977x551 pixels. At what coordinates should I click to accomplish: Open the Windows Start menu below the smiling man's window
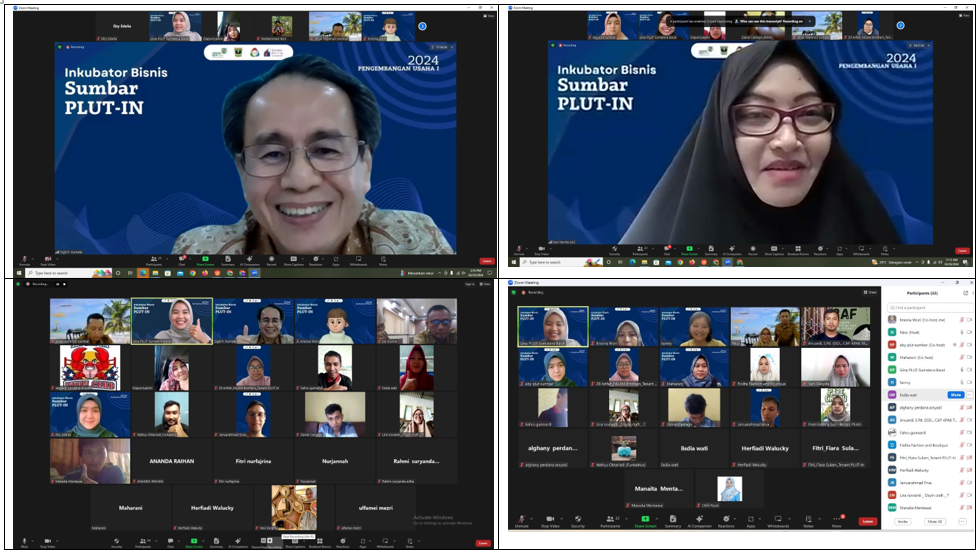click(x=18, y=273)
